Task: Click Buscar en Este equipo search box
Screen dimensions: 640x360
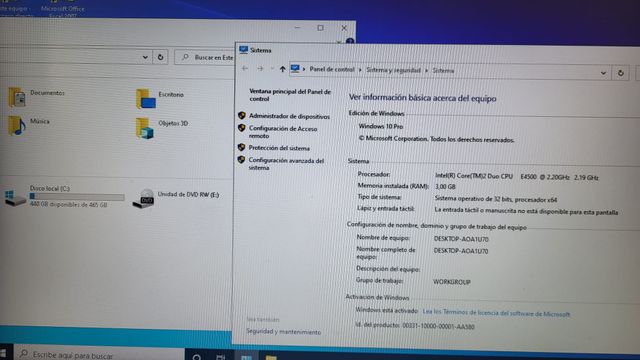Action: pos(204,58)
